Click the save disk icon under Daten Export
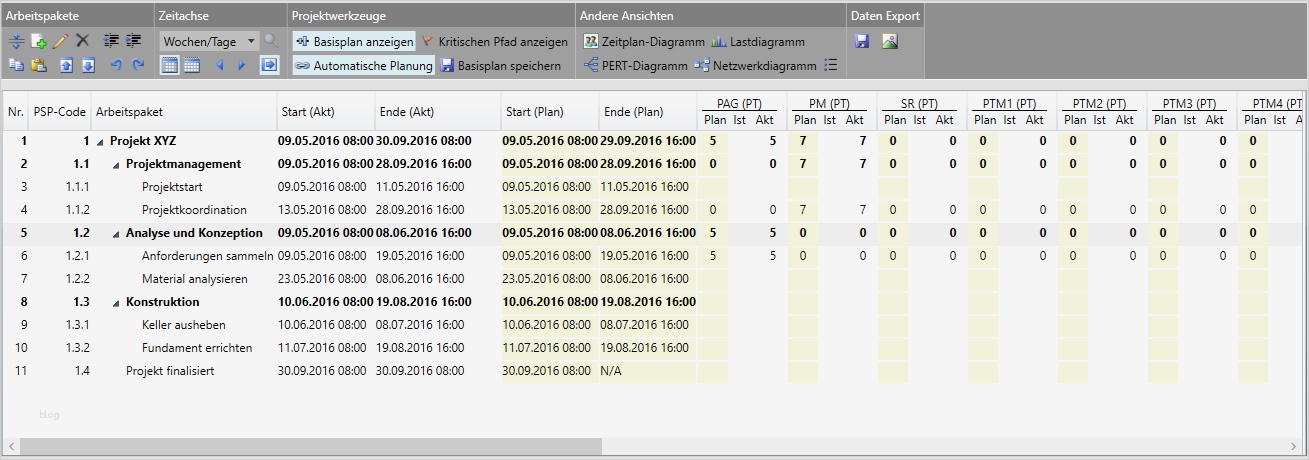 click(x=862, y=42)
